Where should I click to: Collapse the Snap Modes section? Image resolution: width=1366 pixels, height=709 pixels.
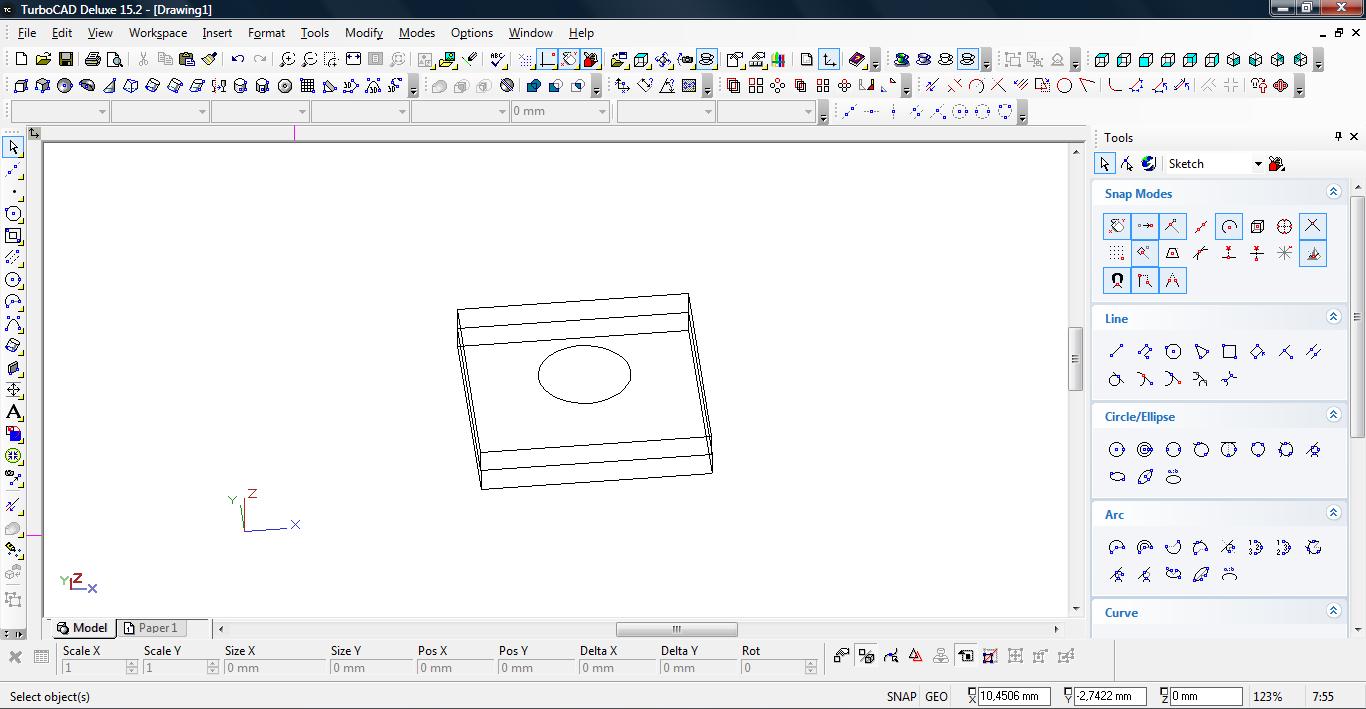(x=1333, y=192)
